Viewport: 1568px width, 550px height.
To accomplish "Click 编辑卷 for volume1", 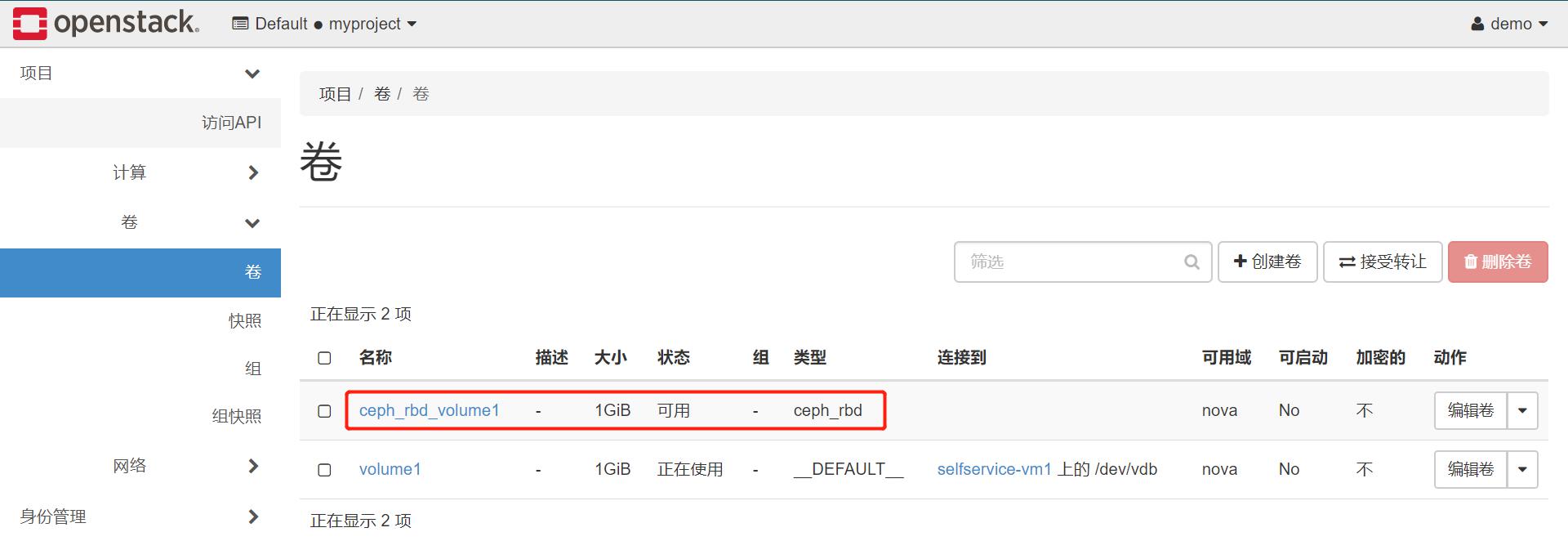I will [x=1471, y=469].
